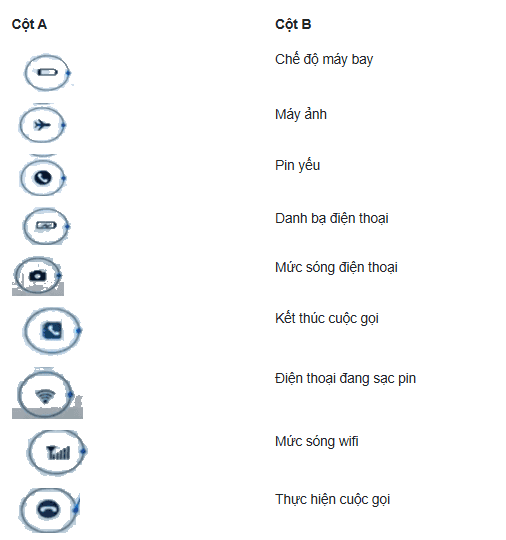Click the airplane mode icon
Screen dimensions: 506x540
[42, 125]
